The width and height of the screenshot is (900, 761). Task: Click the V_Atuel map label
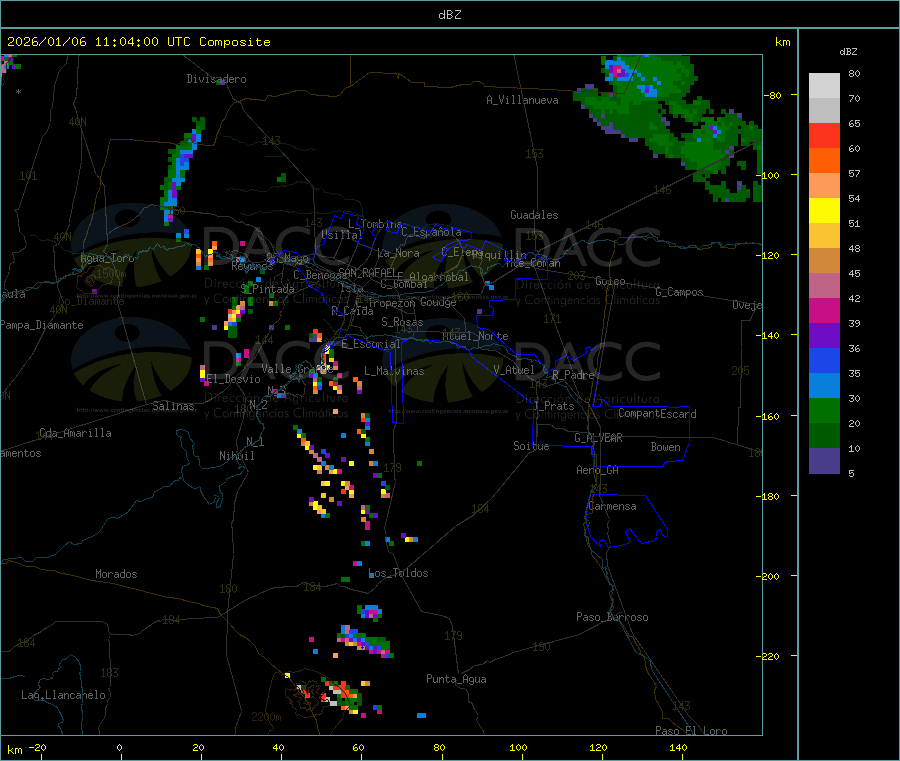coord(514,370)
